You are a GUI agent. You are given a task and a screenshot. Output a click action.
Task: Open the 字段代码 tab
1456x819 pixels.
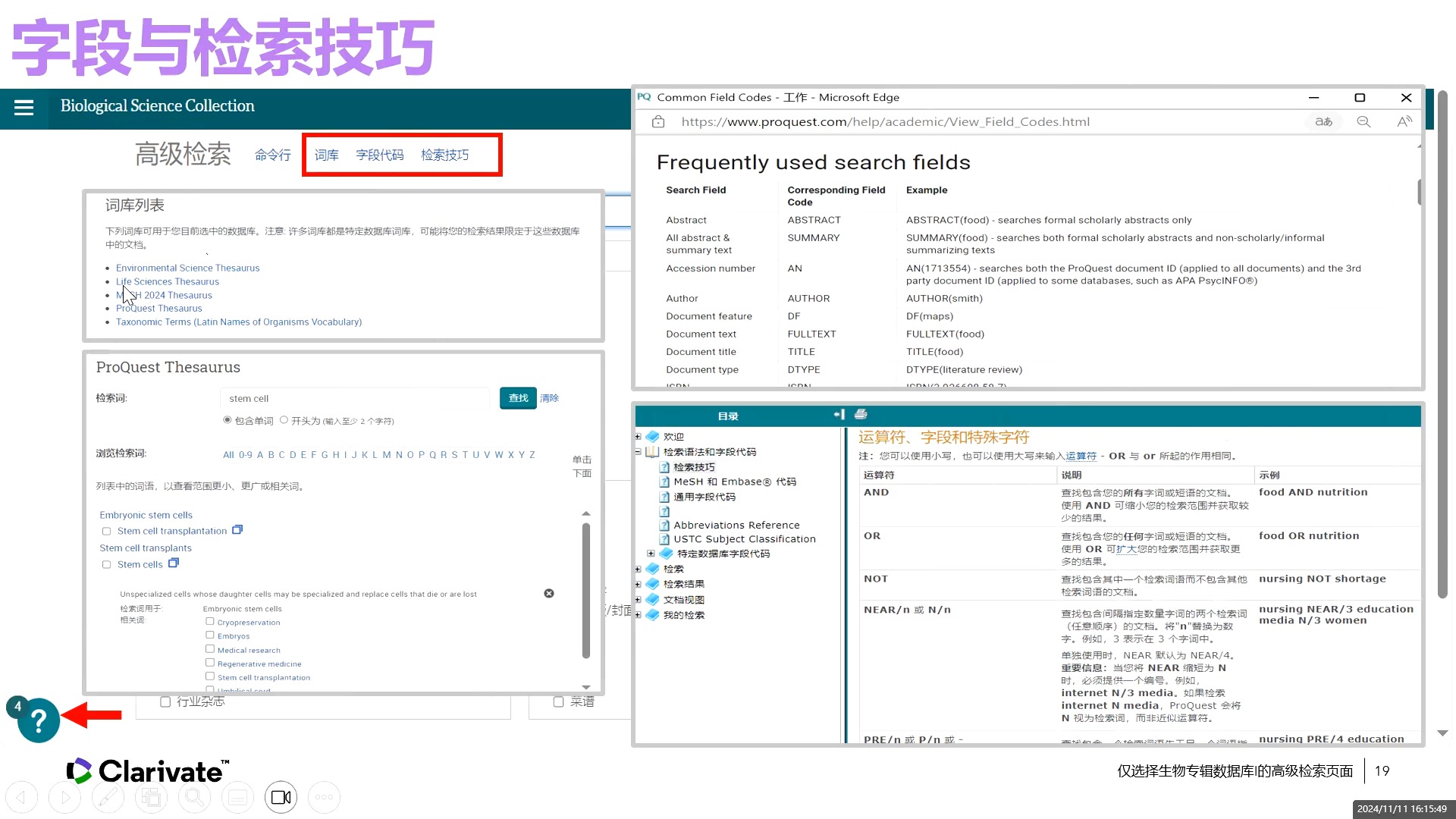(x=380, y=155)
